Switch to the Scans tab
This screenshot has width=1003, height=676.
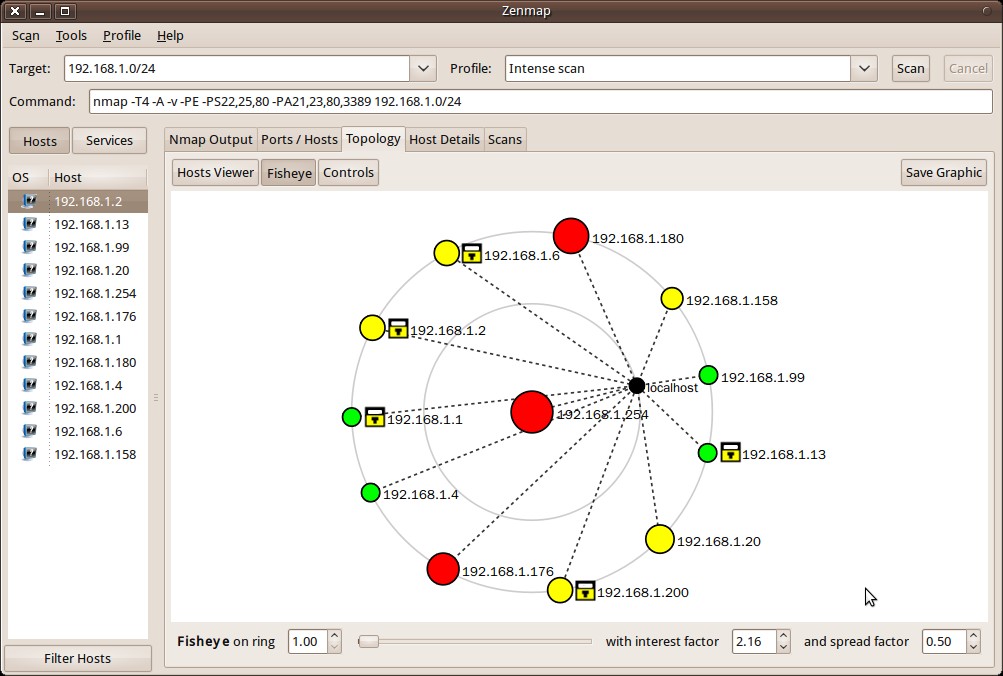(x=505, y=139)
